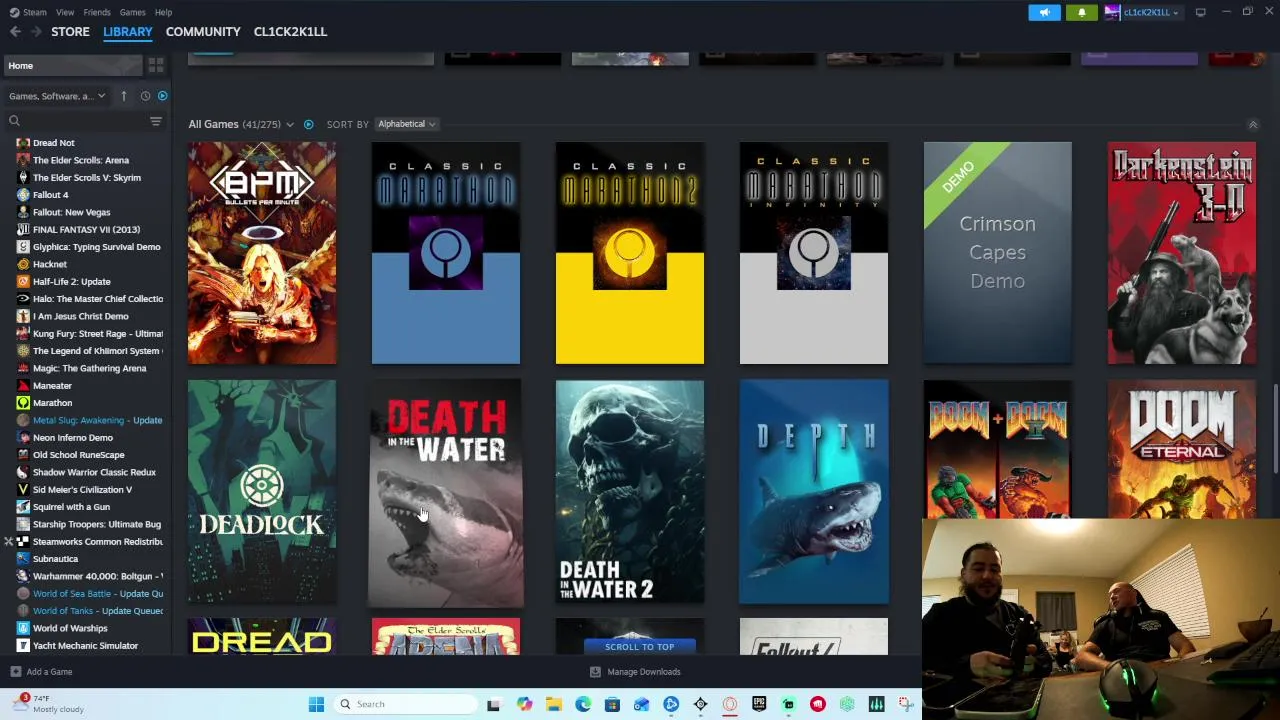Screen dimensions: 1280x720
Task: Toggle ready-to-play filter in sidebar
Action: (x=162, y=96)
